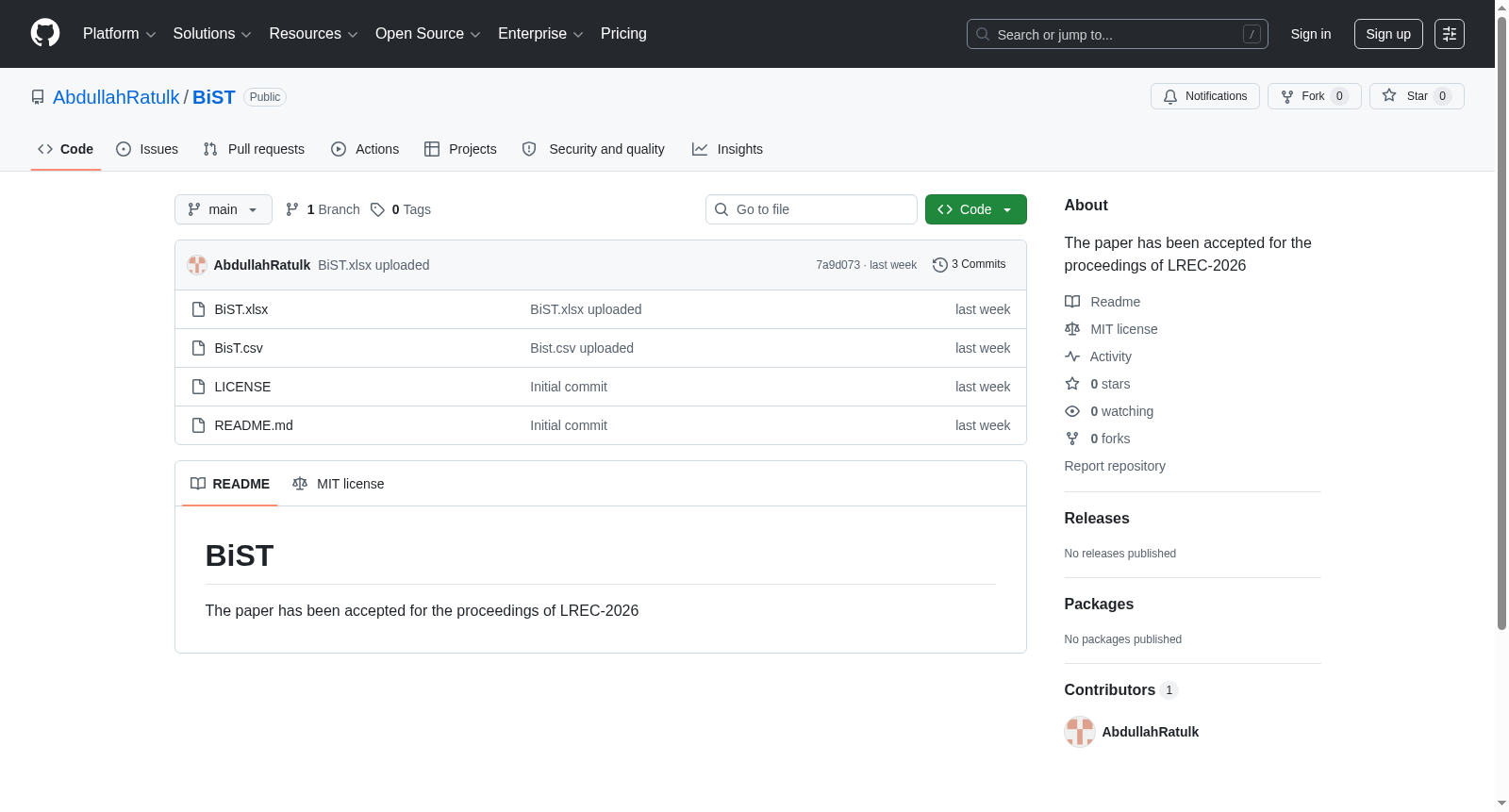Open latest commit message BiST.xlsx uploaded in header
This screenshot has height=812, width=1509.
tap(373, 265)
